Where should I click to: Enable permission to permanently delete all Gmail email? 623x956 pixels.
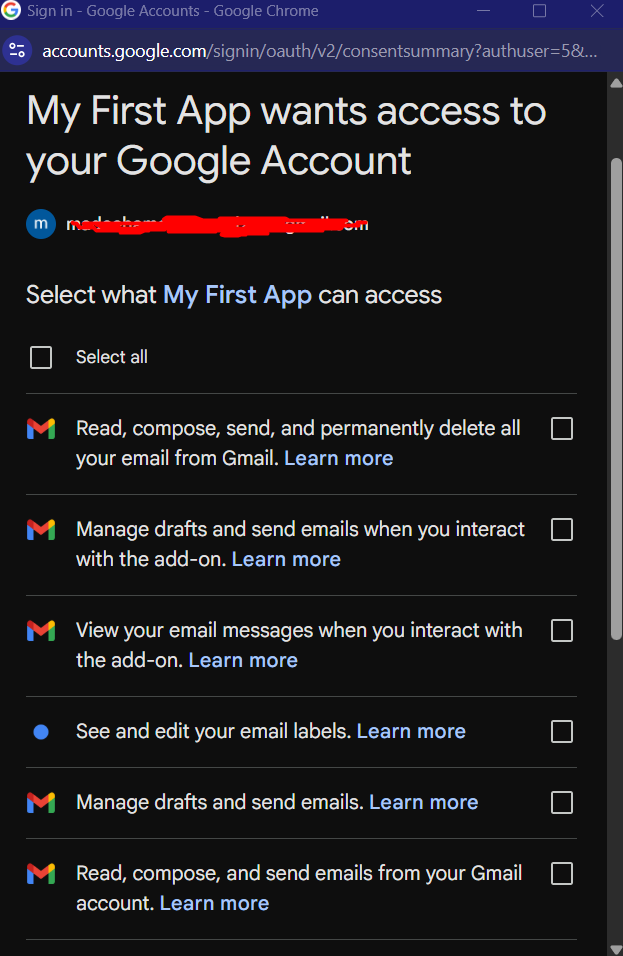[x=562, y=429]
